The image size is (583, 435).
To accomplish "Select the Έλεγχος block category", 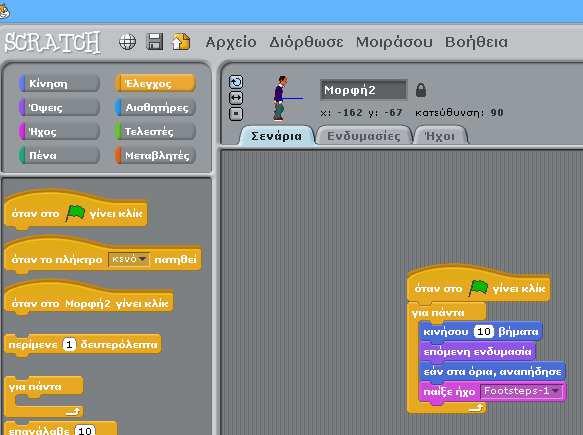I will click(155, 84).
